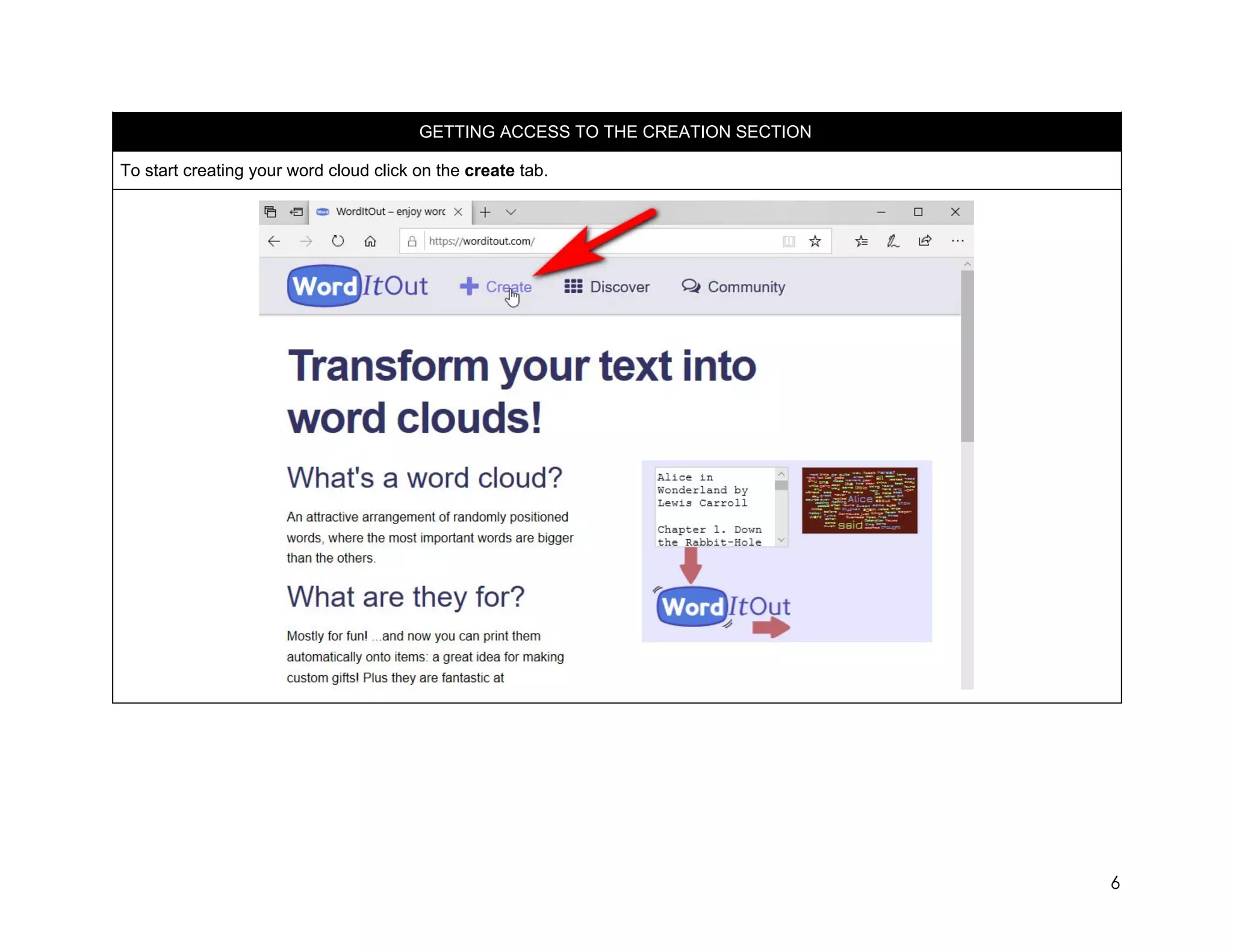The width and height of the screenshot is (1233, 952).
Task: Refresh the page with reload icon
Action: pos(338,241)
